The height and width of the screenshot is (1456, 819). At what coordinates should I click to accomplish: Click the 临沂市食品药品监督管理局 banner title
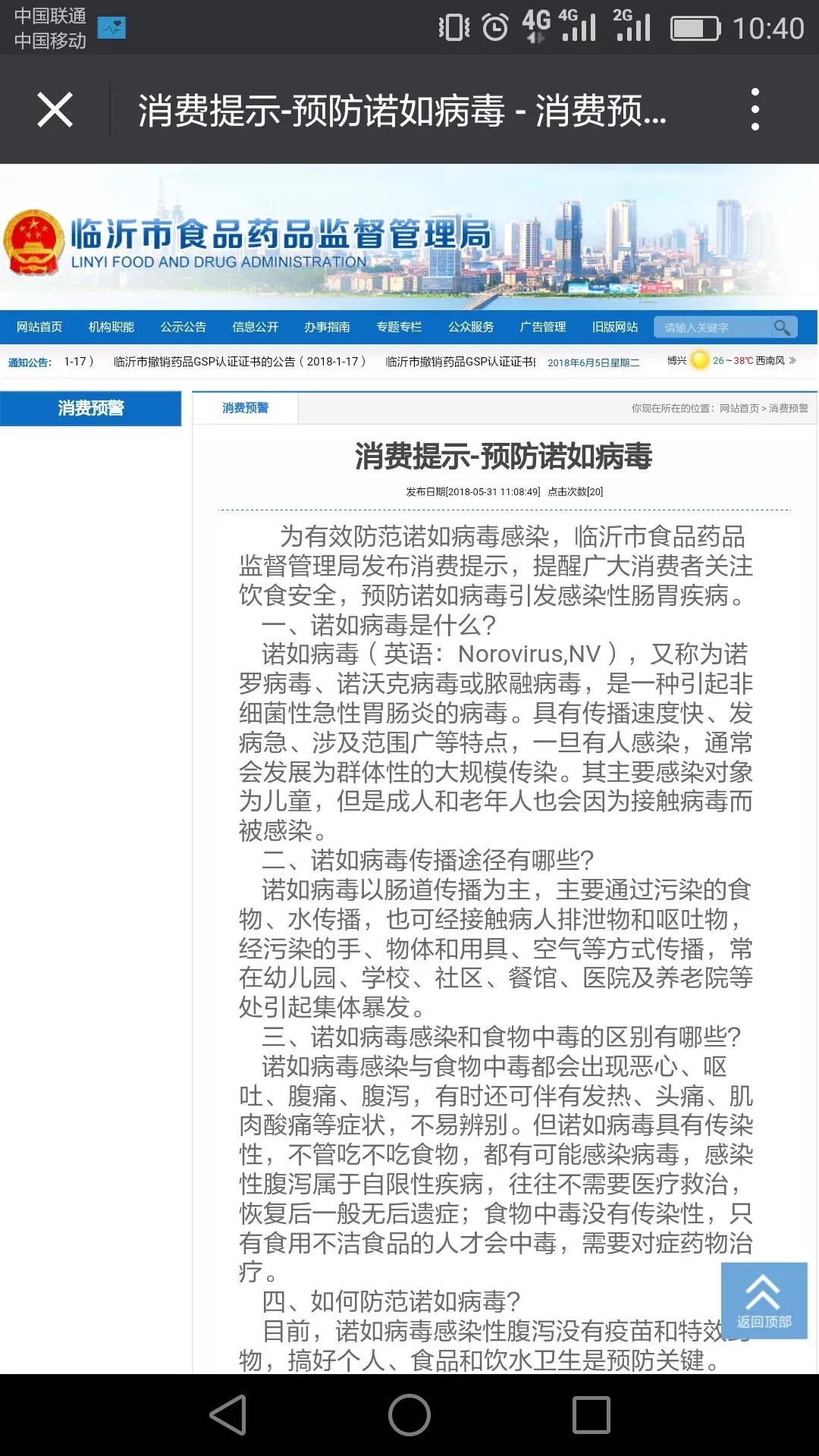[281, 234]
